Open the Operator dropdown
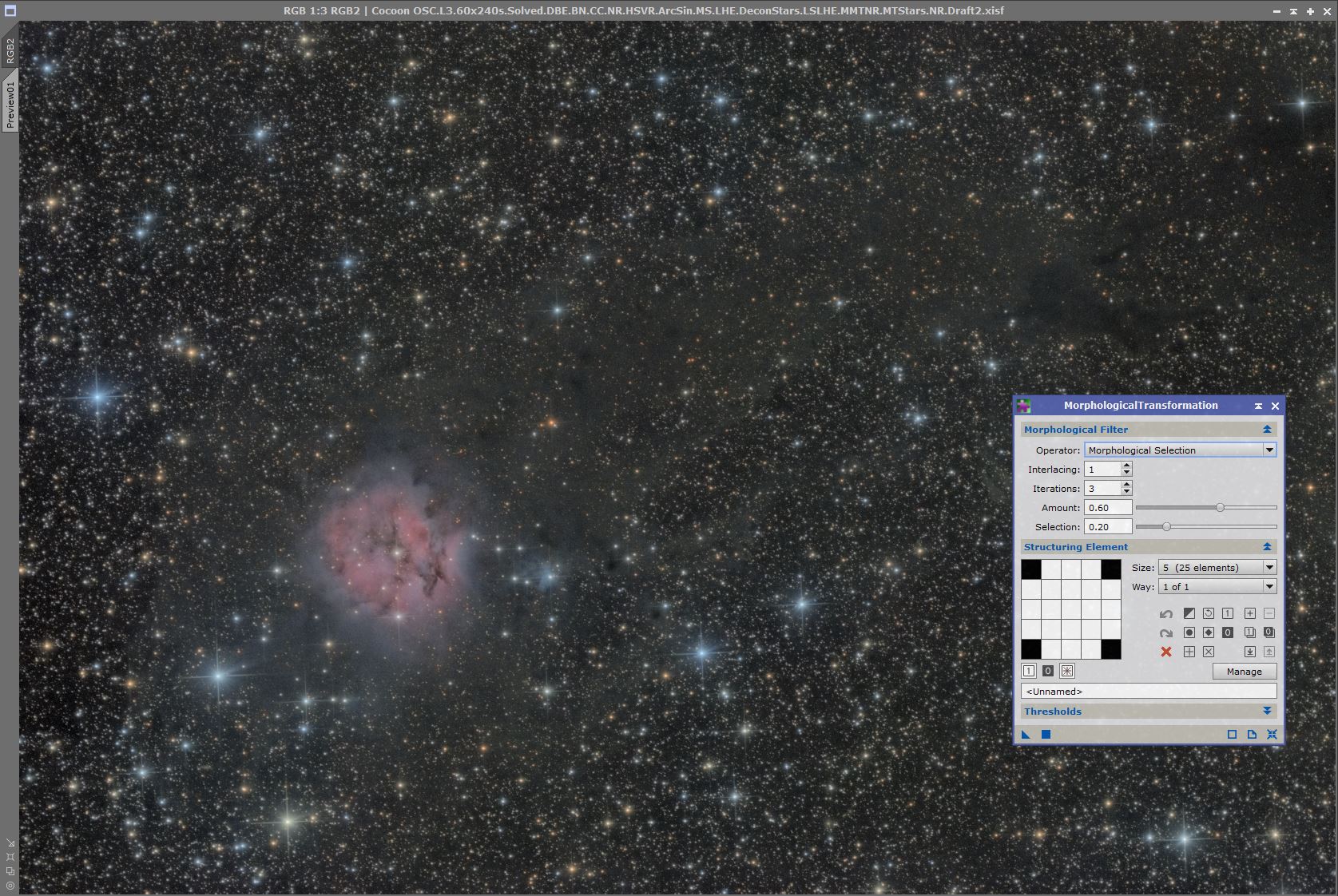This screenshot has height=896, width=1338. click(x=1180, y=450)
